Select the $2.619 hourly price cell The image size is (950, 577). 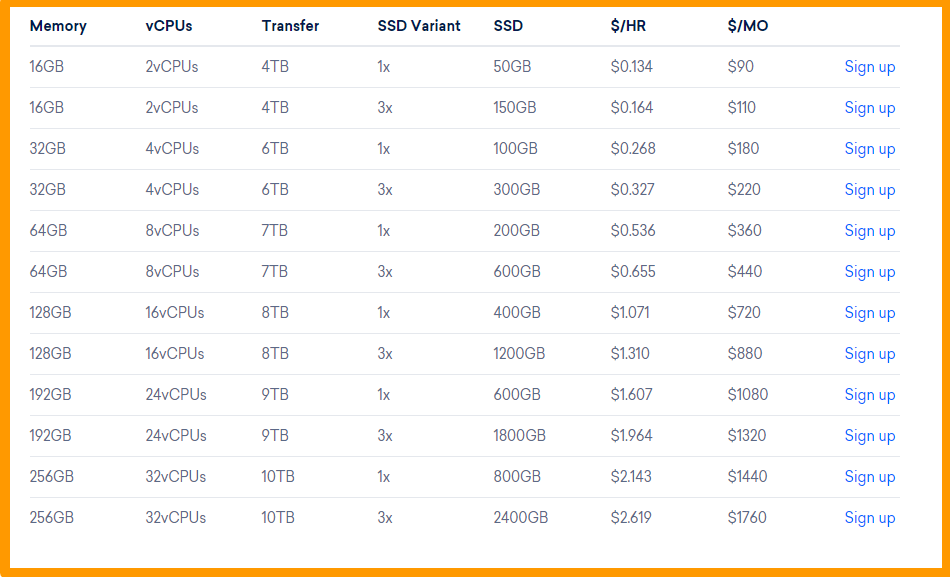tap(632, 517)
